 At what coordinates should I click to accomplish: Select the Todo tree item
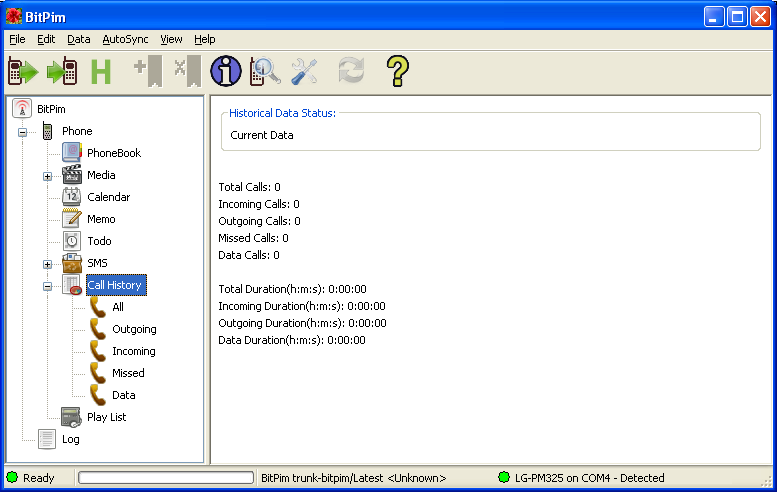click(99, 241)
